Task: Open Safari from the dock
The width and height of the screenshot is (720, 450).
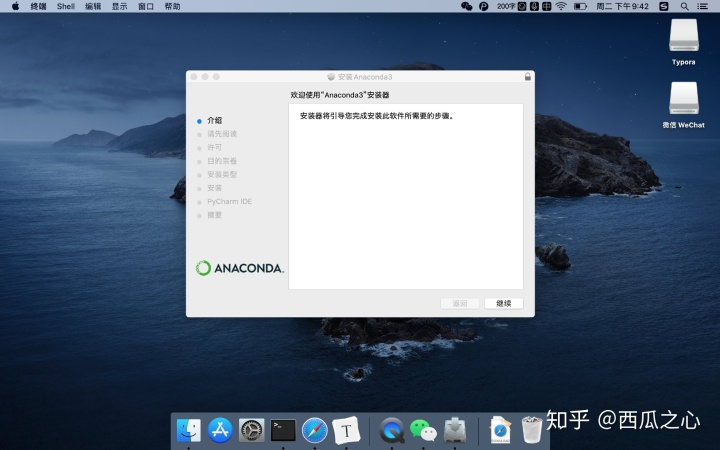Action: click(x=315, y=430)
